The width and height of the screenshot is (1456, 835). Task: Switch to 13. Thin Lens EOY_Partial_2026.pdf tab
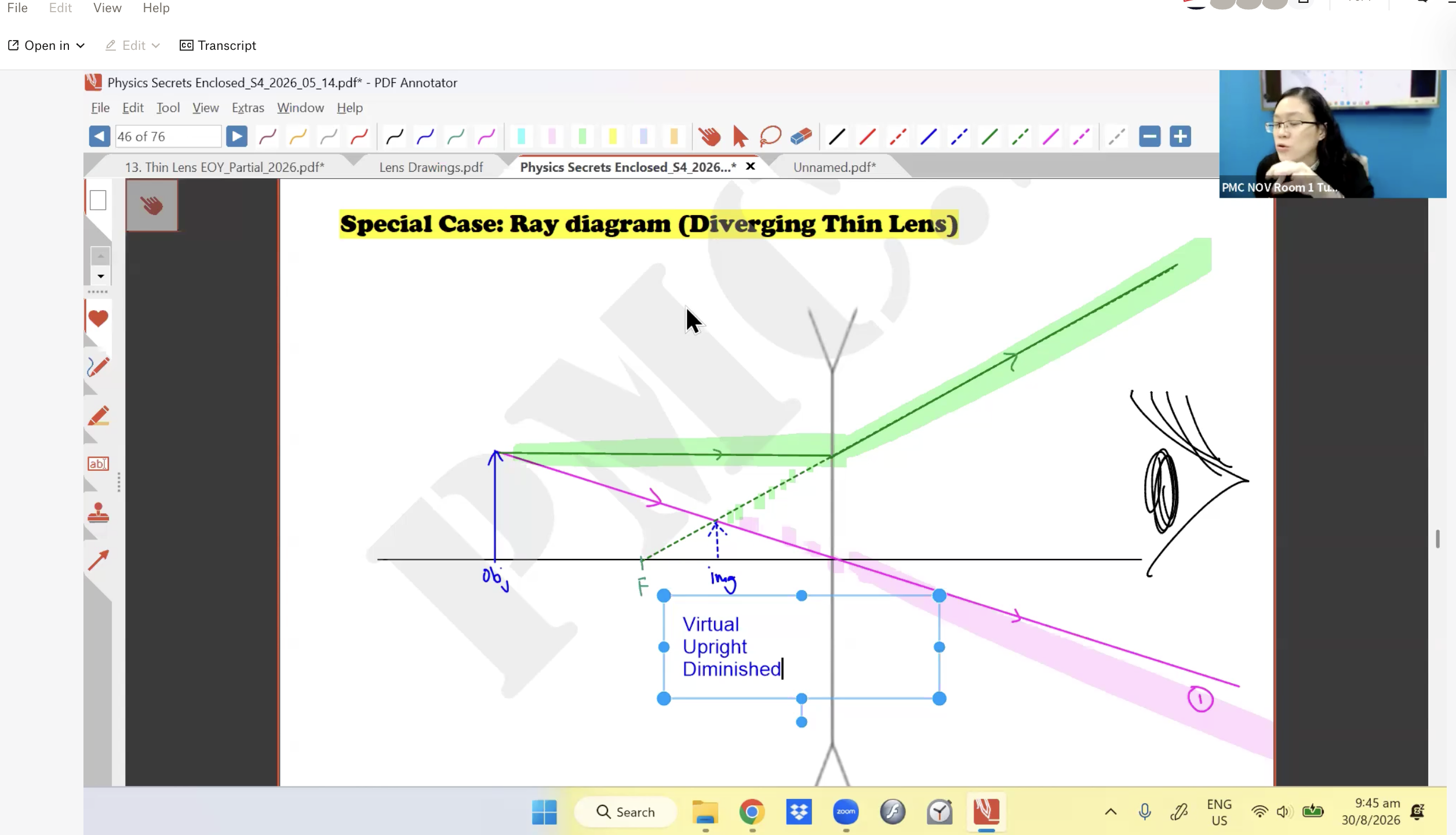(224, 167)
